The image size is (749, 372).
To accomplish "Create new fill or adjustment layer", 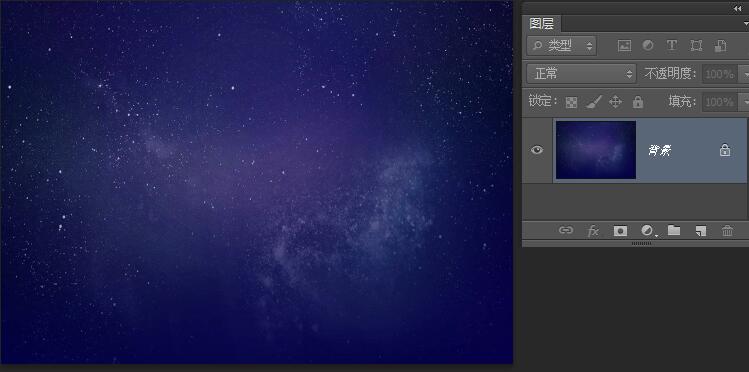I will point(647,231).
